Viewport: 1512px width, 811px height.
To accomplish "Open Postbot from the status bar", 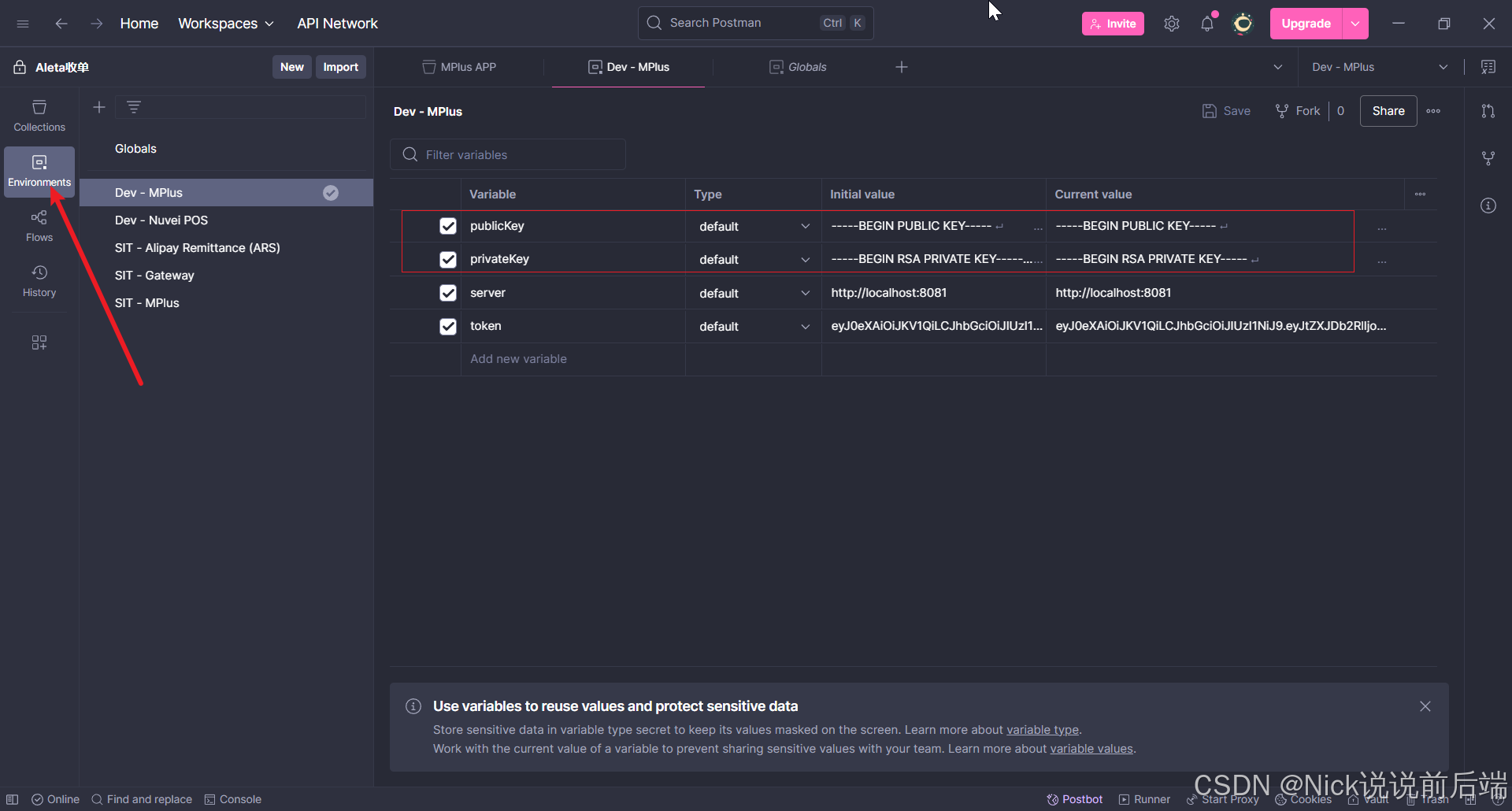I will (1074, 799).
